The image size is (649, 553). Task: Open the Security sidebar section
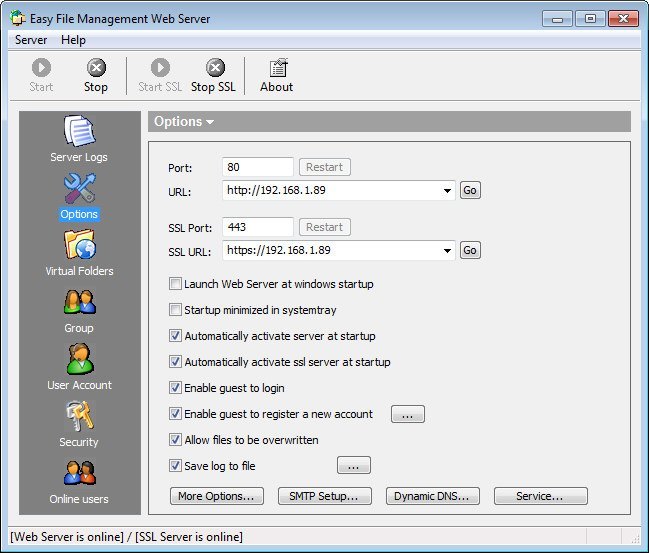click(79, 424)
